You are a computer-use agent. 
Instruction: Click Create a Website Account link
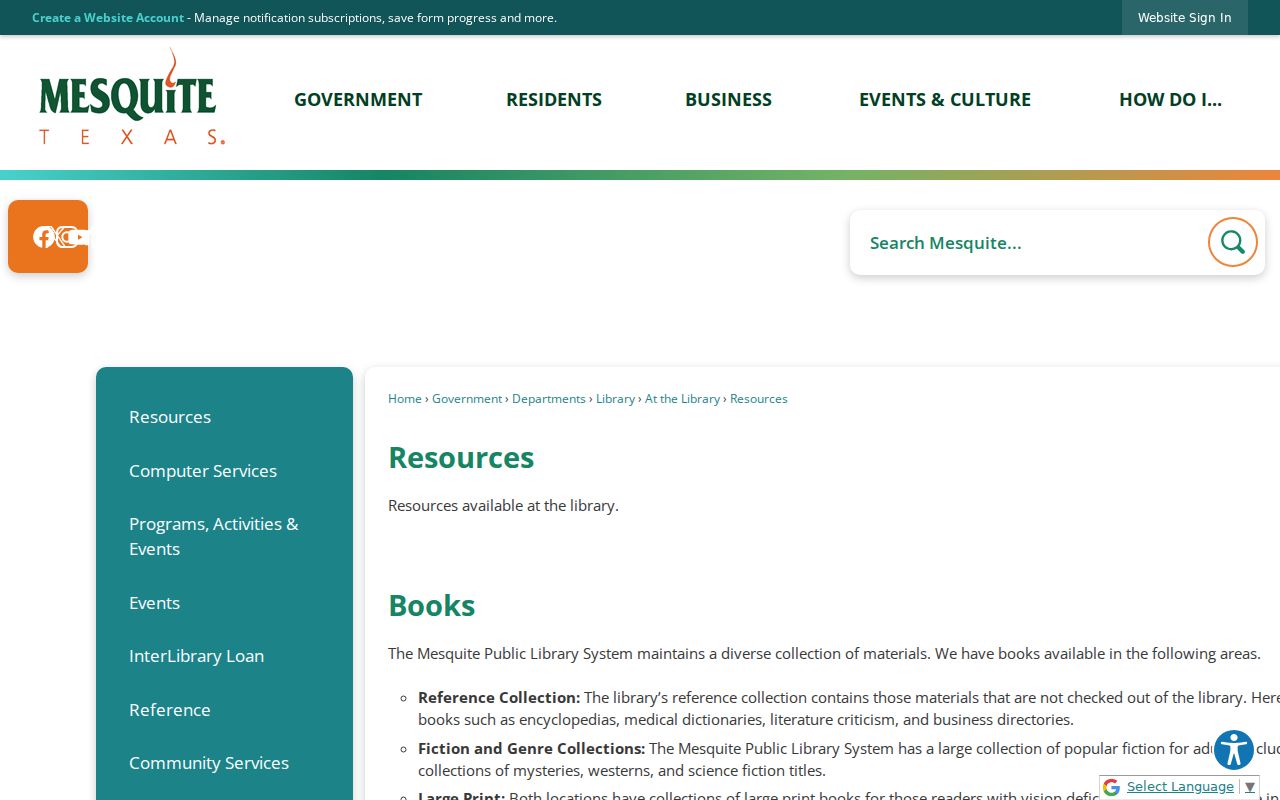pos(108,17)
